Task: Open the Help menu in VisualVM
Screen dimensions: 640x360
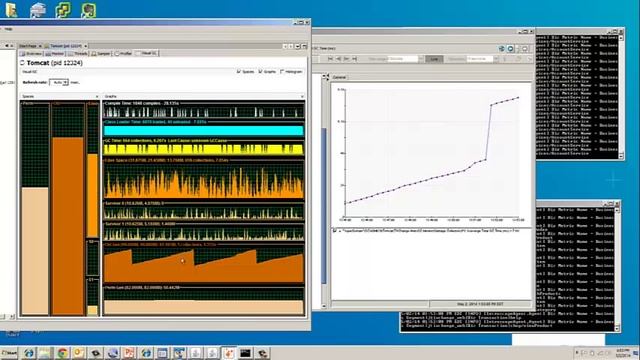Action: pos(8,29)
